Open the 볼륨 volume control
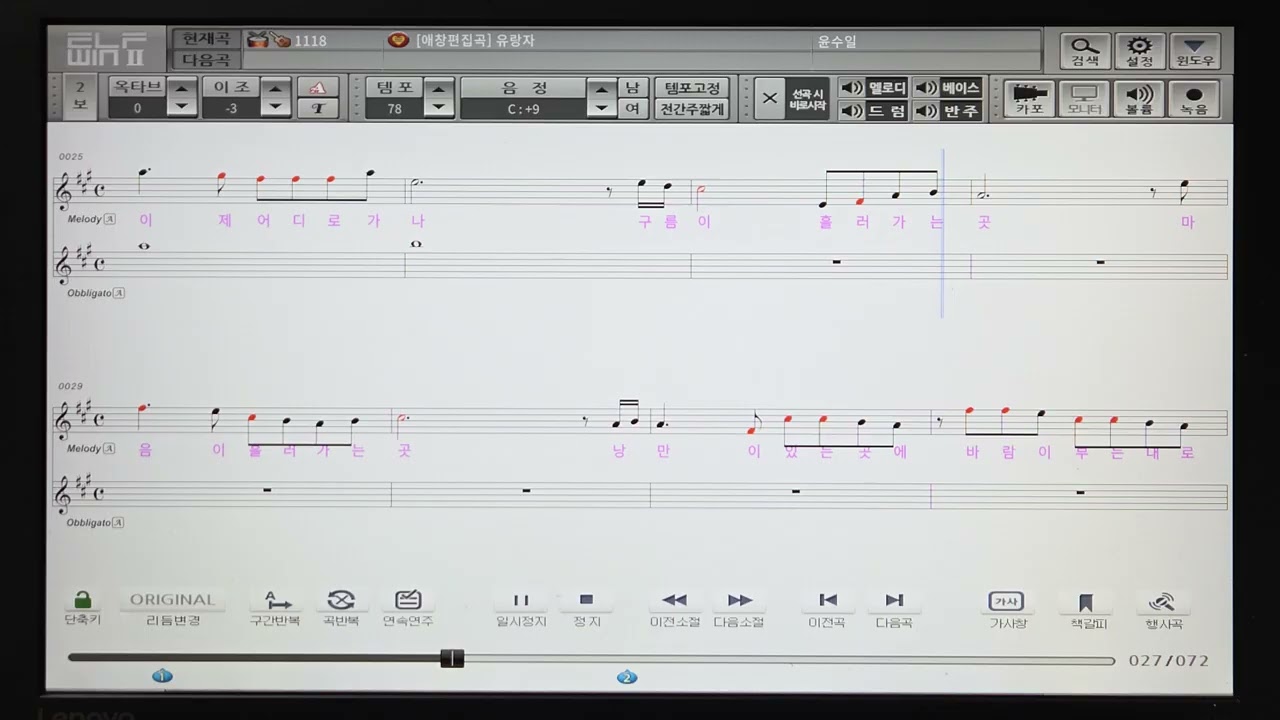1280x720 pixels. pos(1139,99)
